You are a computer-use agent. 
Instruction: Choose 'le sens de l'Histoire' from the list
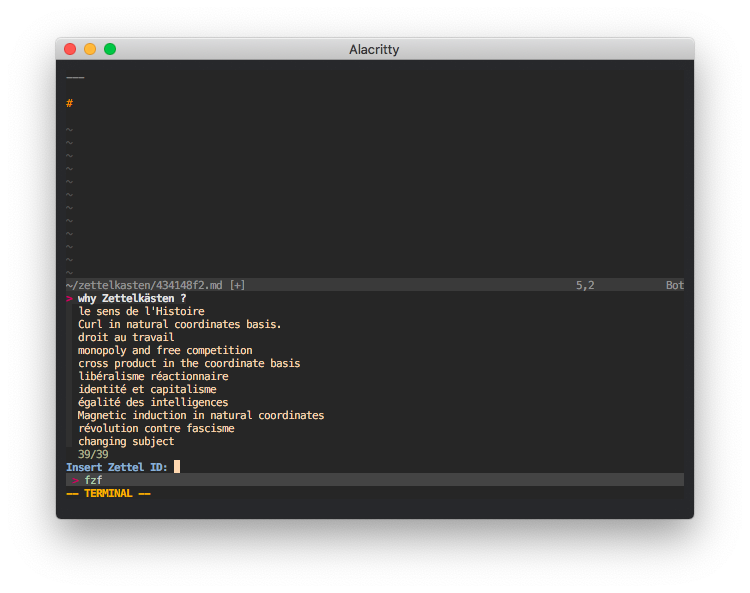(141, 311)
